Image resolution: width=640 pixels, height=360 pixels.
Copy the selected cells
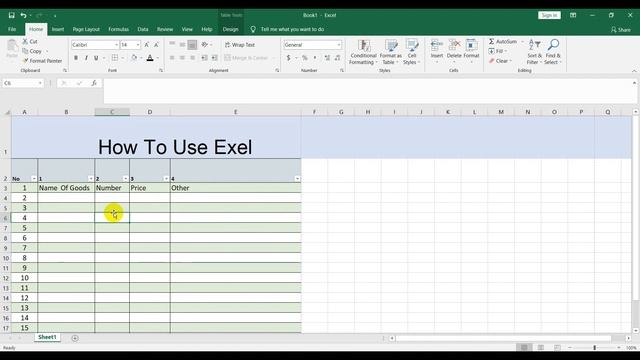click(x=32, y=51)
